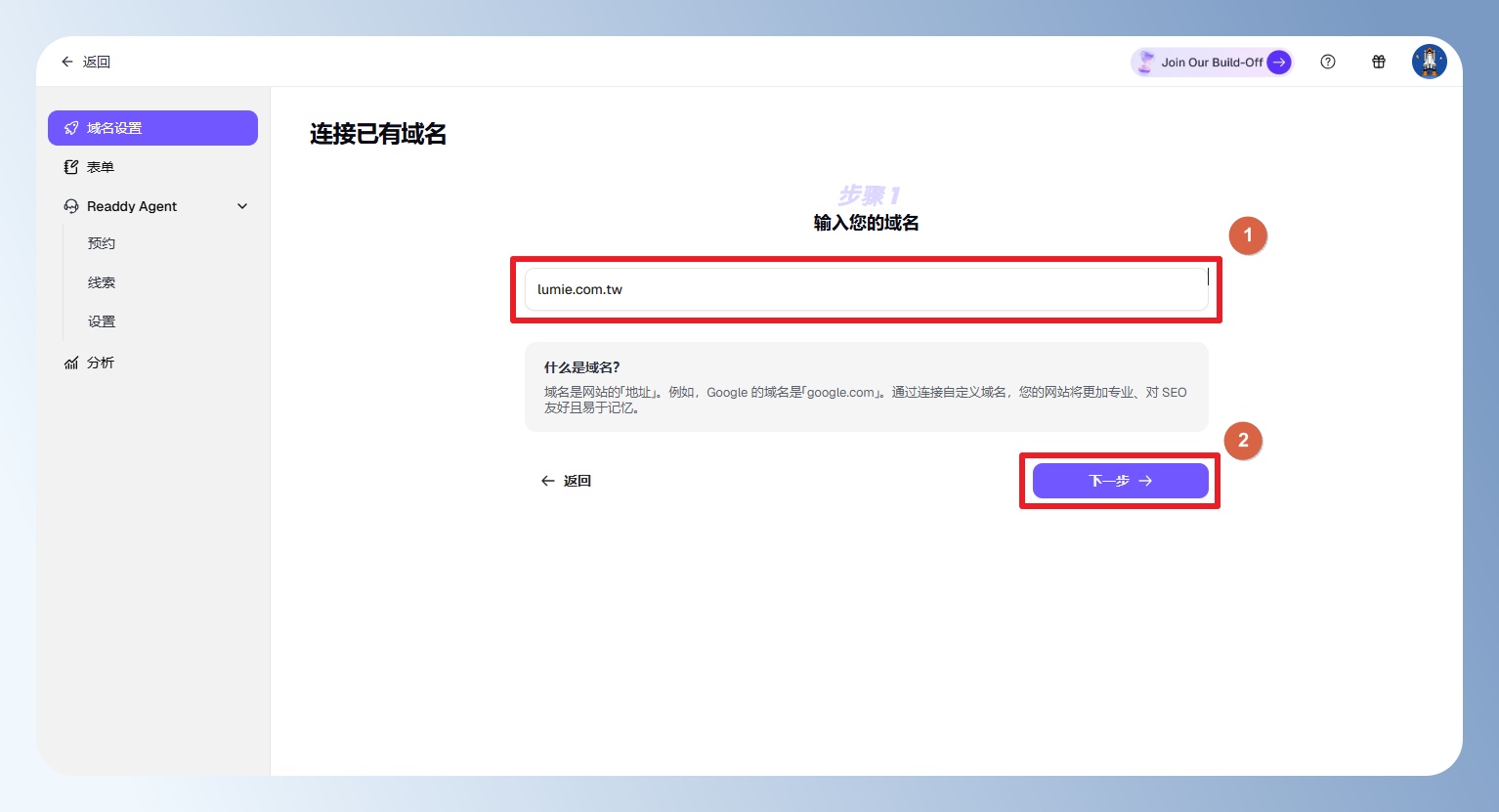Viewport: 1499px width, 812px height.
Task: Click the 下一步 next button
Action: (x=1120, y=481)
